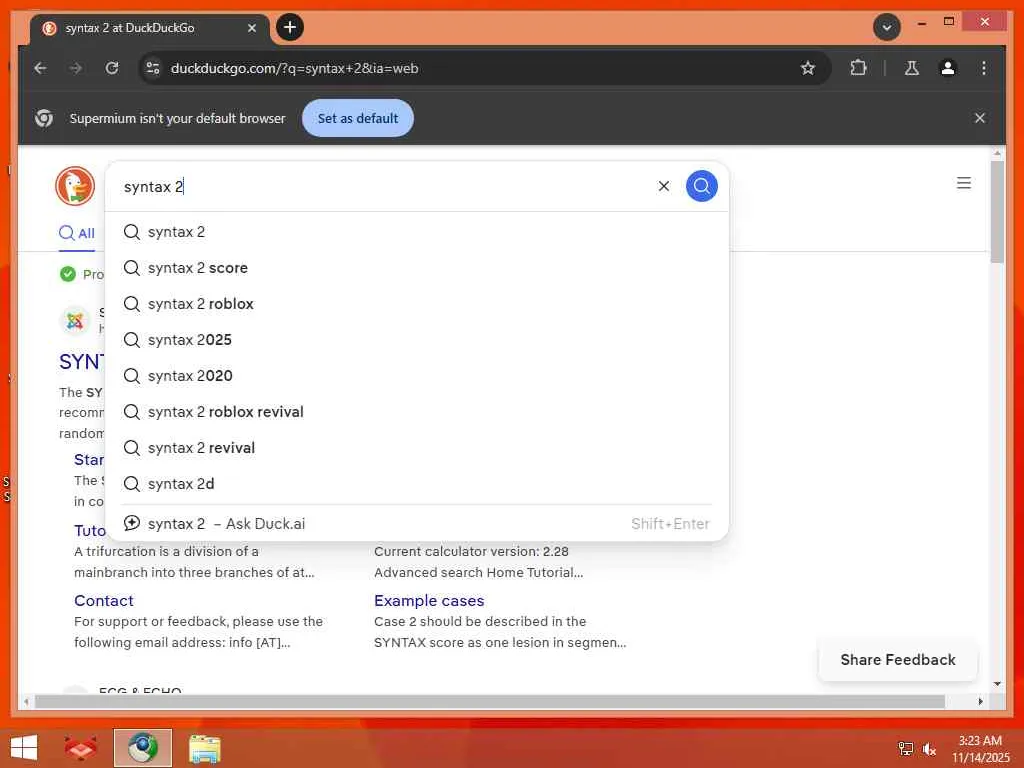The width and height of the screenshot is (1024, 768).
Task: Open the Example cases link
Action: [x=429, y=600]
